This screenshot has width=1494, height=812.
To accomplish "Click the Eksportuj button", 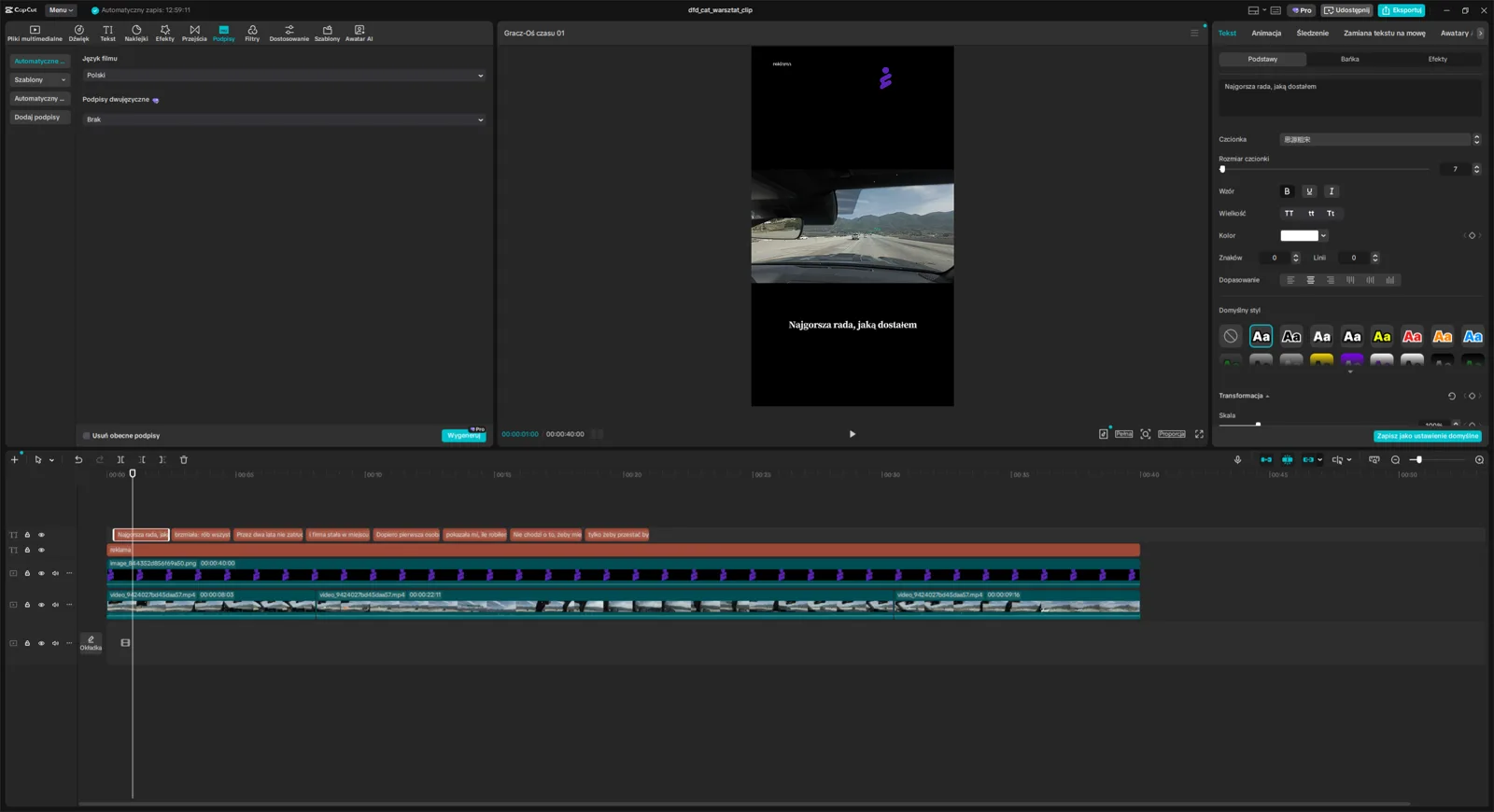I will point(1402,10).
